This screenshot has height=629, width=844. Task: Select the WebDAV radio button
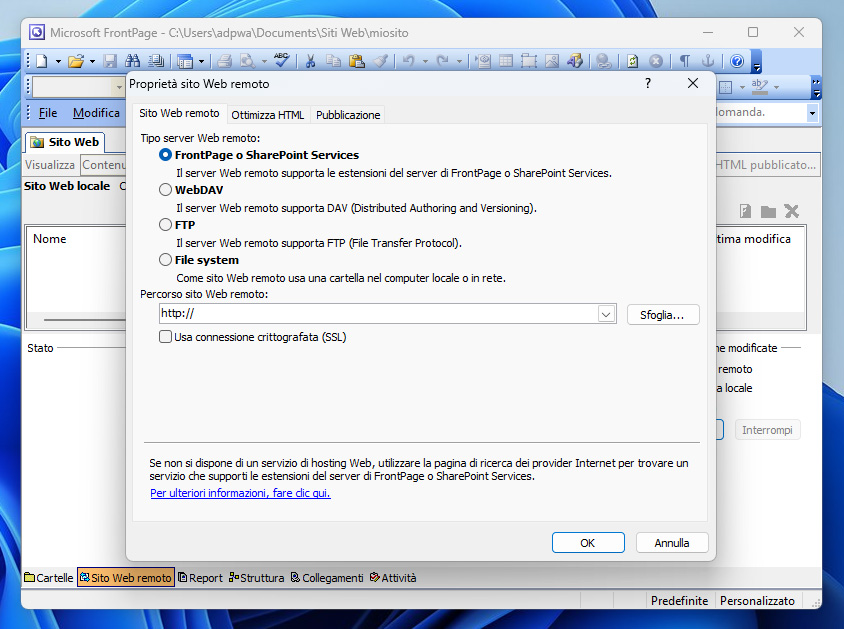point(166,189)
